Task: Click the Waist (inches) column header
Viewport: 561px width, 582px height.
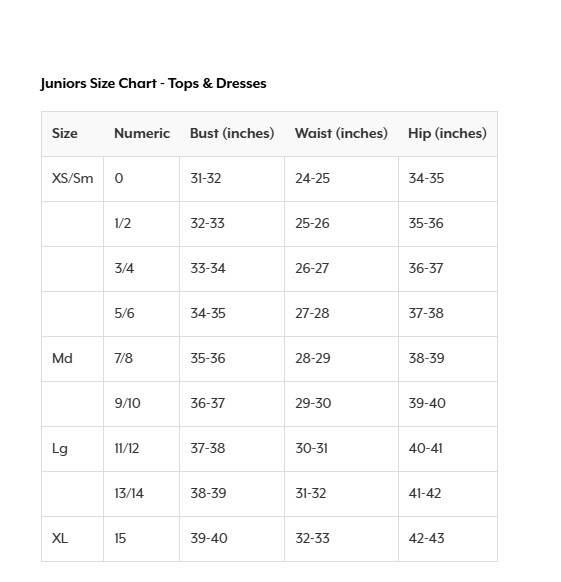Action: click(x=341, y=133)
